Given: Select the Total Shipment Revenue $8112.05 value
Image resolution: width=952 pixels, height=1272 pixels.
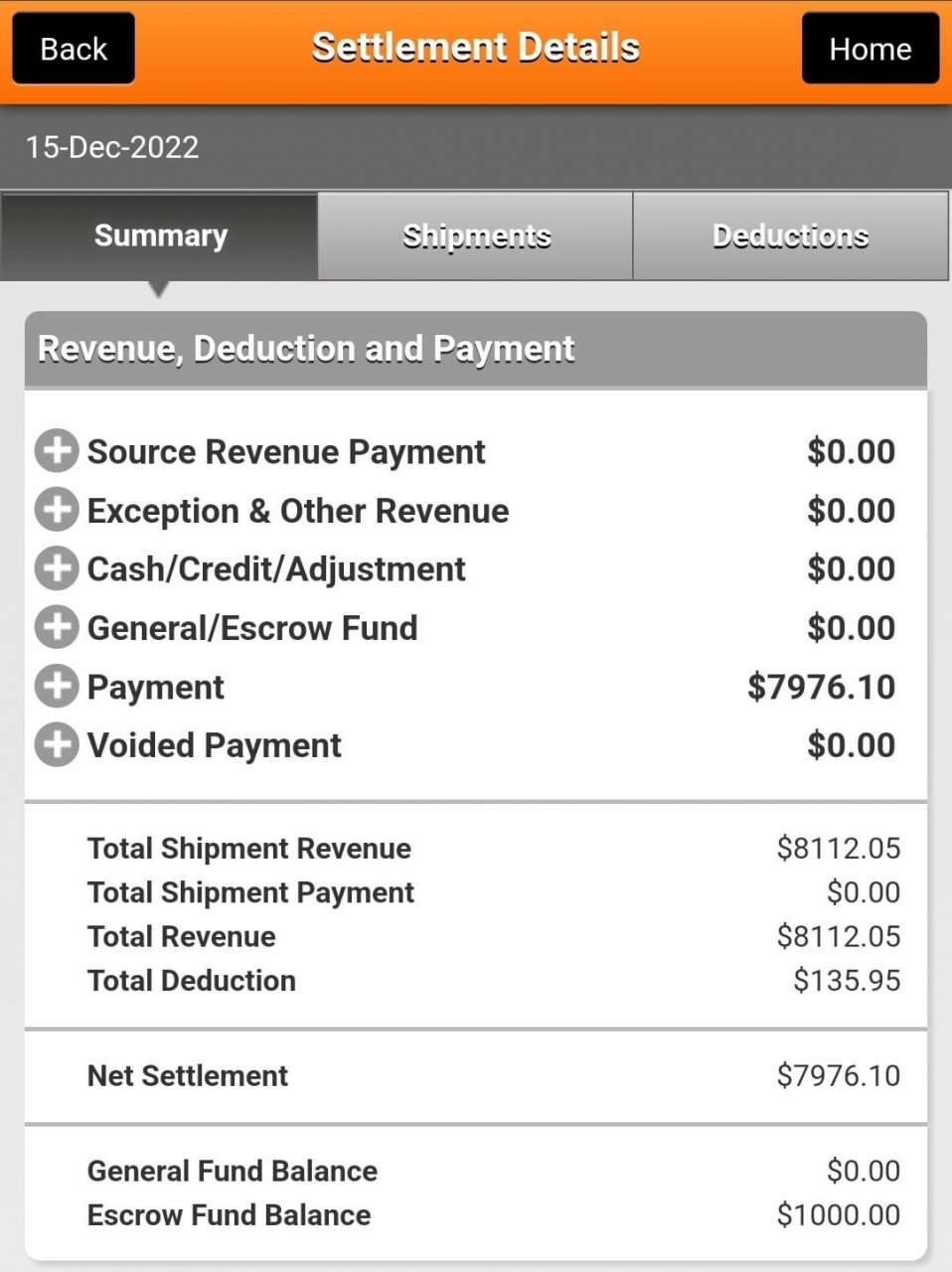Looking at the screenshot, I should point(838,849).
